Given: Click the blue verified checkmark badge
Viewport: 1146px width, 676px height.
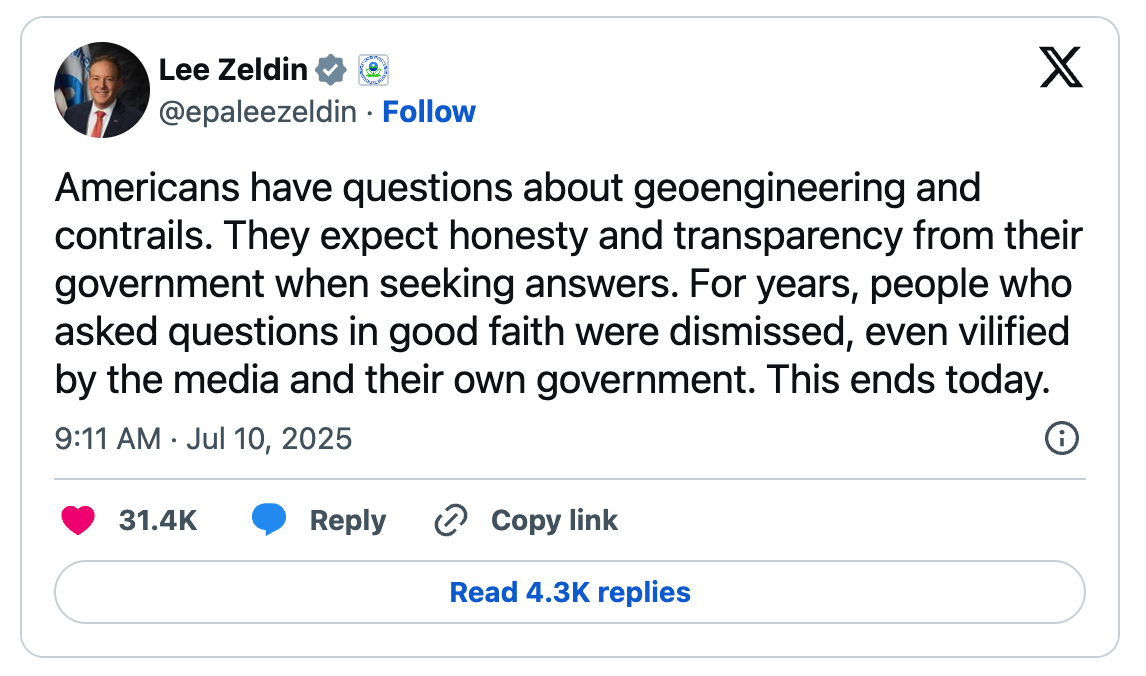Looking at the screenshot, I should pyautogui.click(x=332, y=69).
